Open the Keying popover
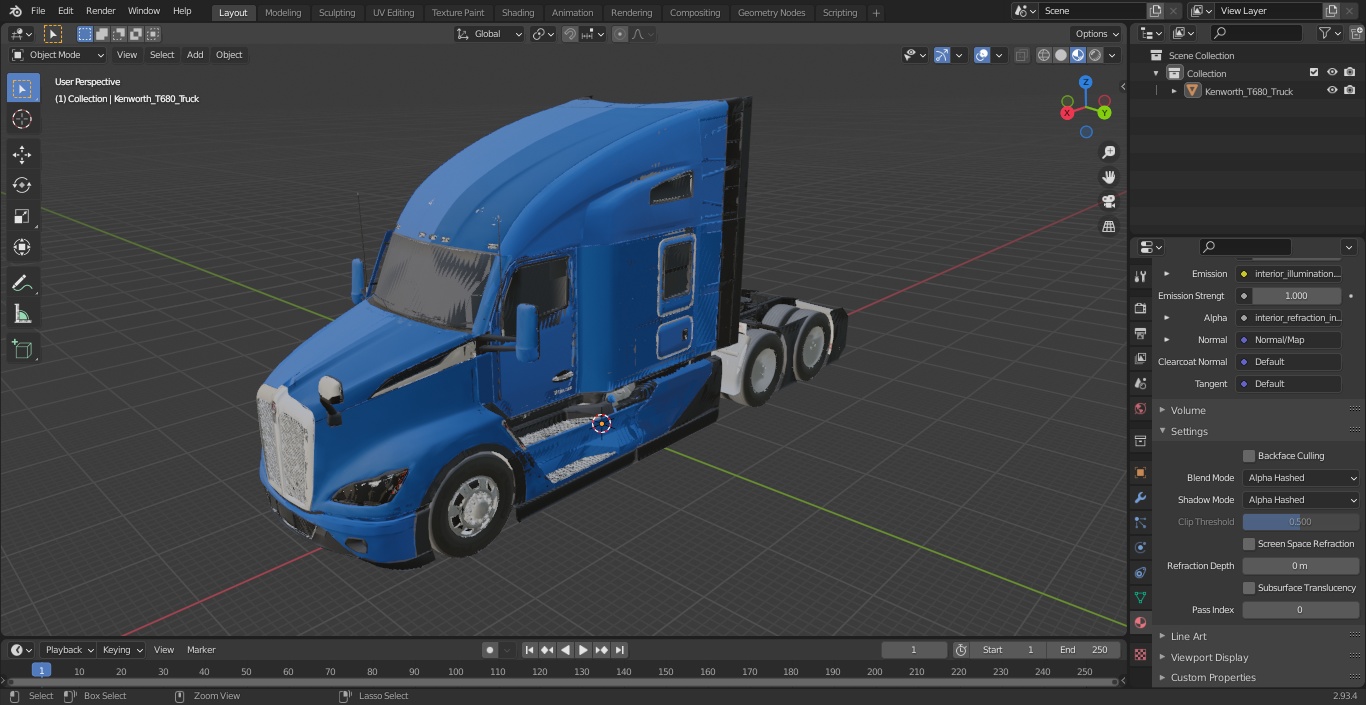1366x705 pixels. pyautogui.click(x=121, y=650)
